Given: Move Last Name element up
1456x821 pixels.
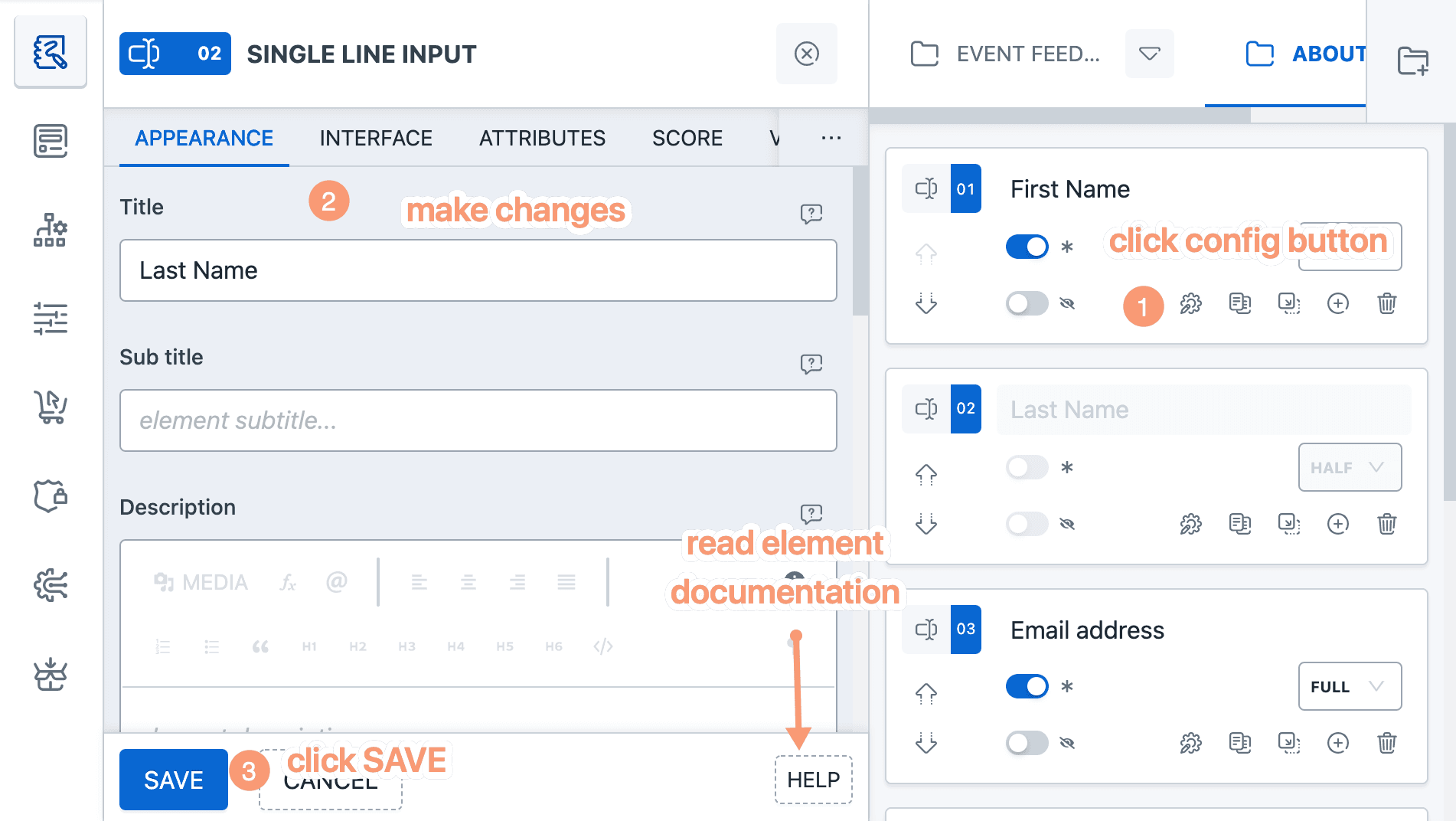Looking at the screenshot, I should pos(926,475).
